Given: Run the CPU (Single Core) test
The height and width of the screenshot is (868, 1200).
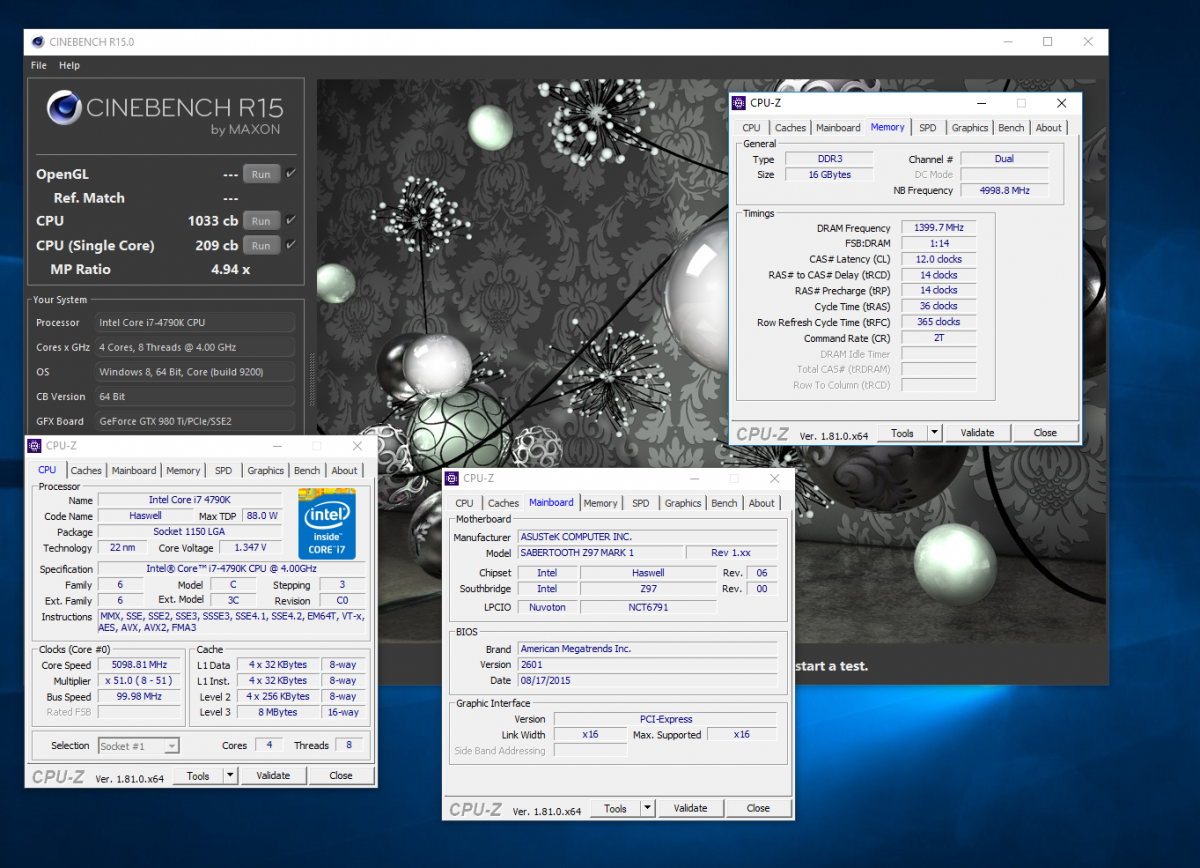Looking at the screenshot, I should (x=261, y=245).
